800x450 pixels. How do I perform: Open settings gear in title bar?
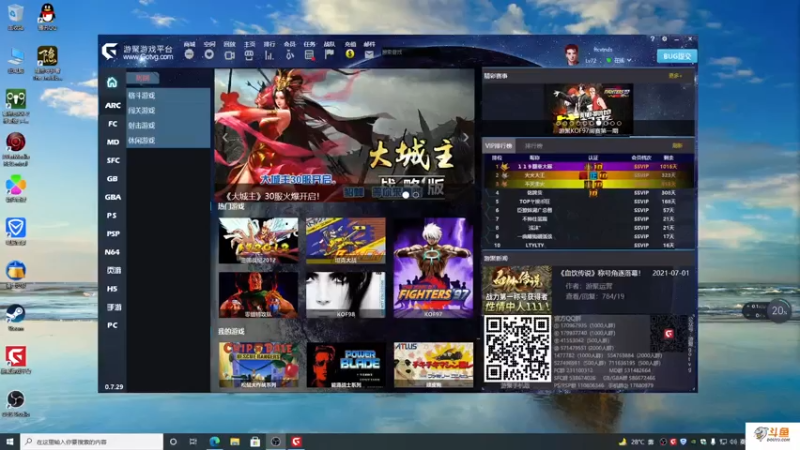664,39
